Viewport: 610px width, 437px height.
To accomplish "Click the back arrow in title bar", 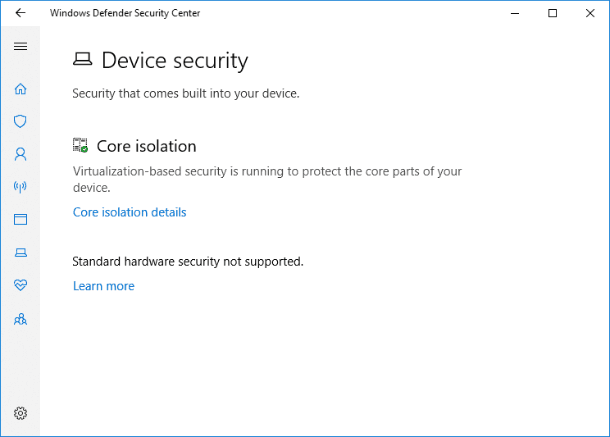I will tap(20, 13).
